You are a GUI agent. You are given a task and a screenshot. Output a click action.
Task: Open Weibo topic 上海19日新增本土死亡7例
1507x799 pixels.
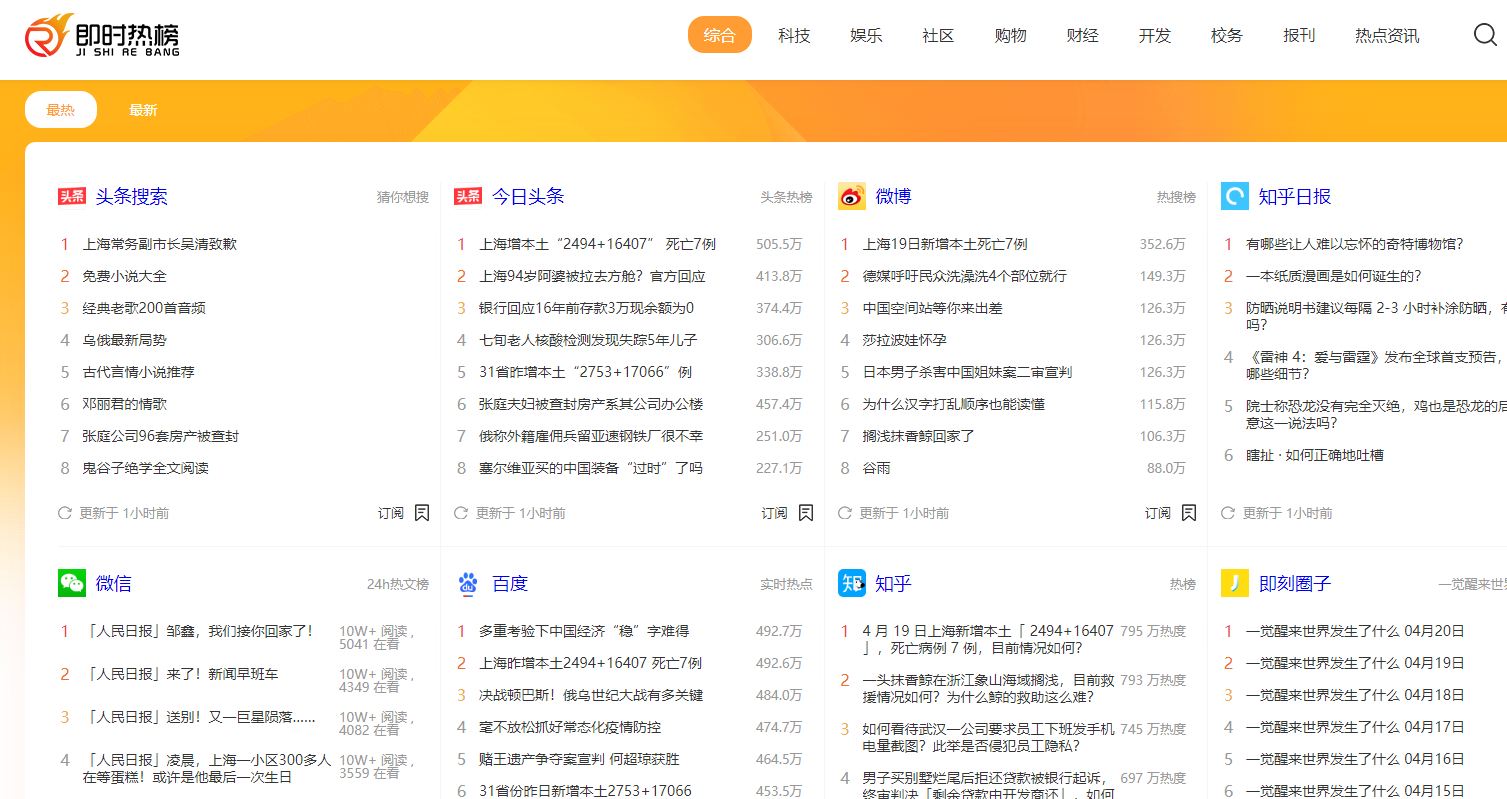[945, 244]
